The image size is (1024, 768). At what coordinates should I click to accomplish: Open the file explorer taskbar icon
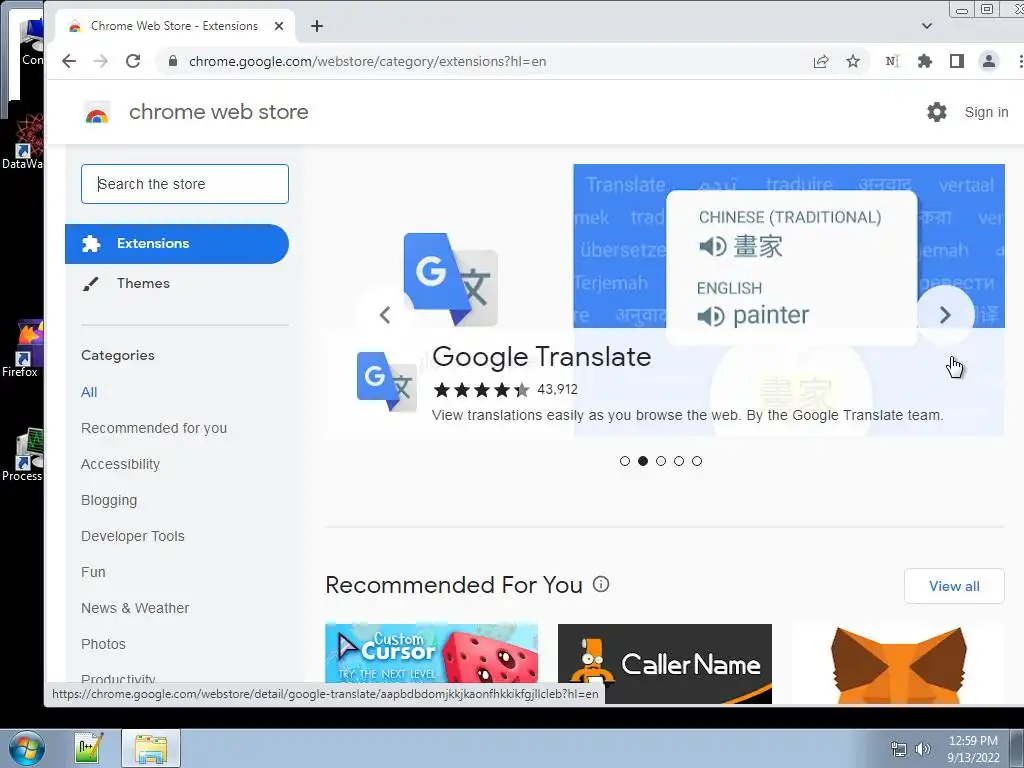[151, 748]
